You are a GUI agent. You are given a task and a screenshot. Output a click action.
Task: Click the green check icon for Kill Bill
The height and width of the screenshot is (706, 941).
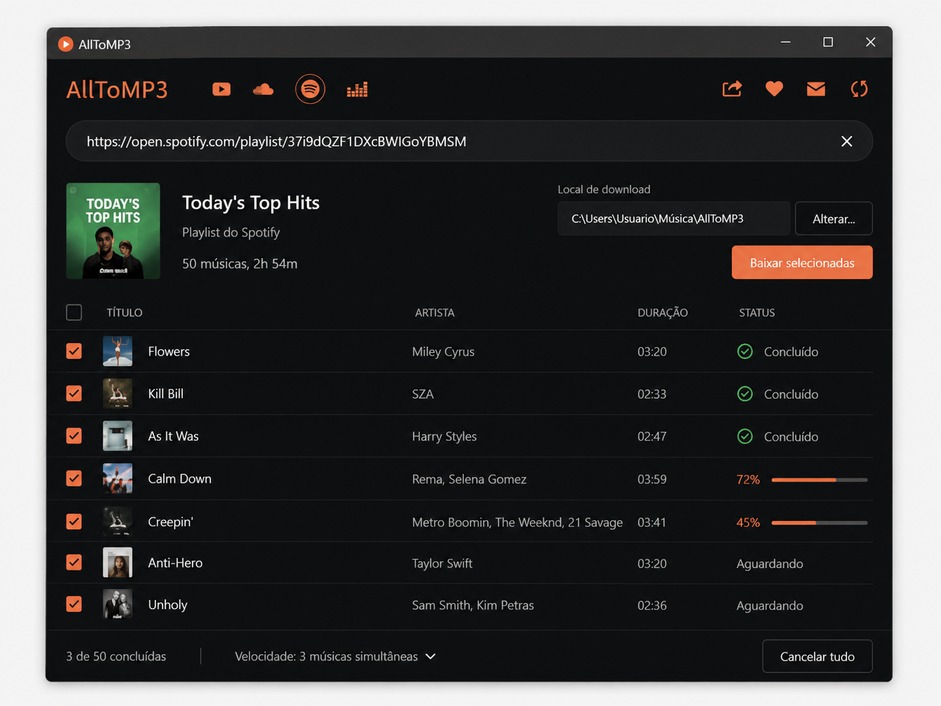[x=745, y=394]
